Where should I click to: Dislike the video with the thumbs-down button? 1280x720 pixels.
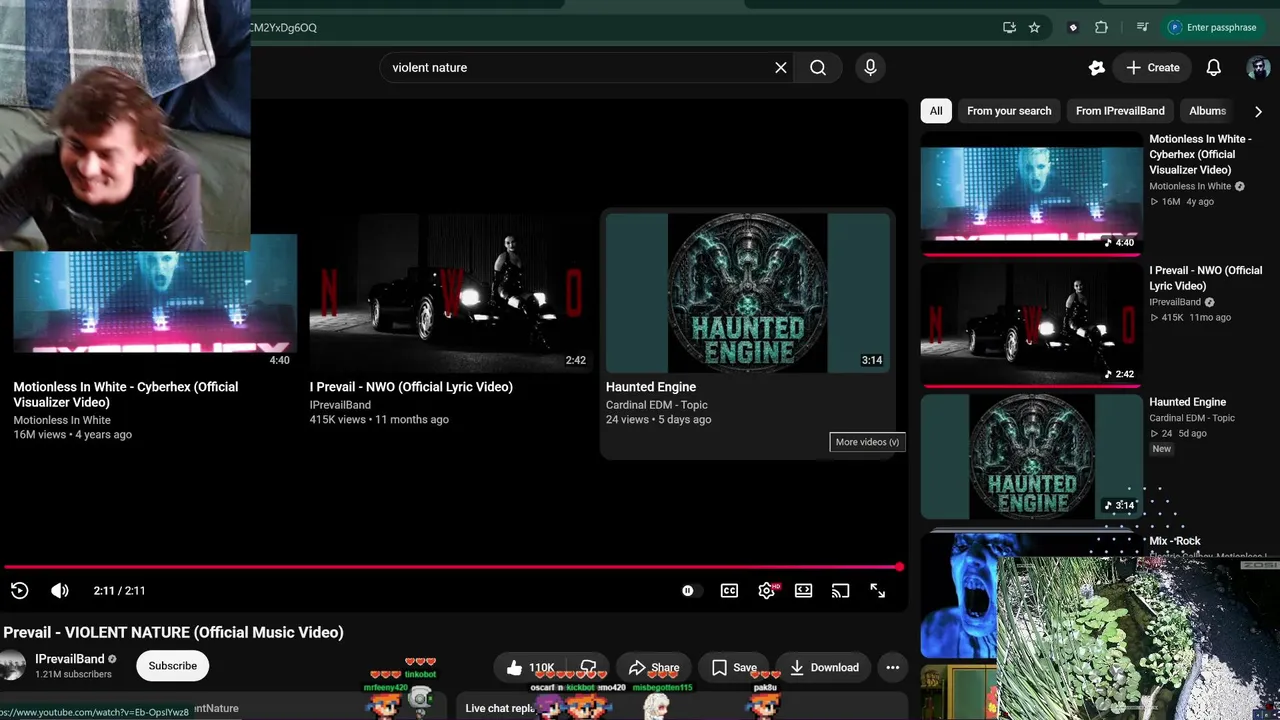tap(588, 668)
